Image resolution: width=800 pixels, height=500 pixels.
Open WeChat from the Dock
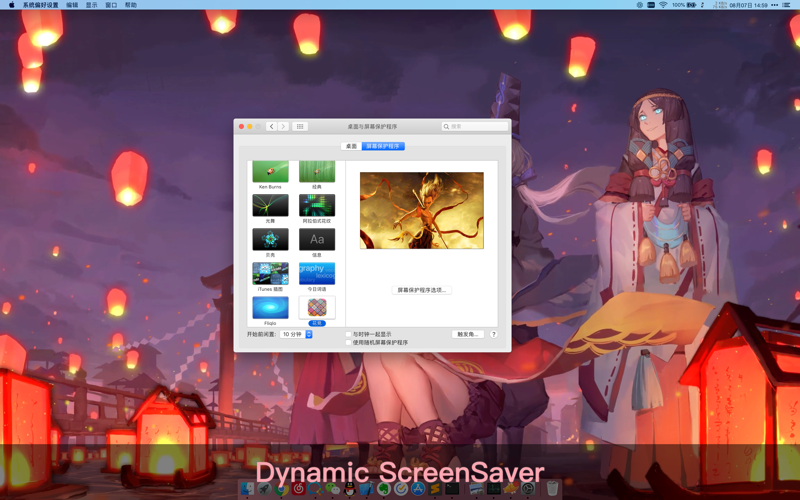point(333,489)
